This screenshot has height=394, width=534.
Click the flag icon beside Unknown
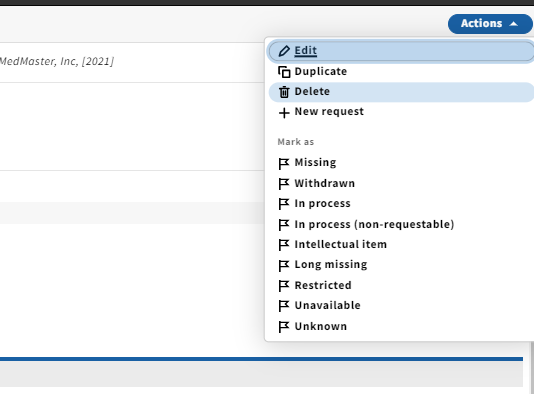[x=284, y=327]
